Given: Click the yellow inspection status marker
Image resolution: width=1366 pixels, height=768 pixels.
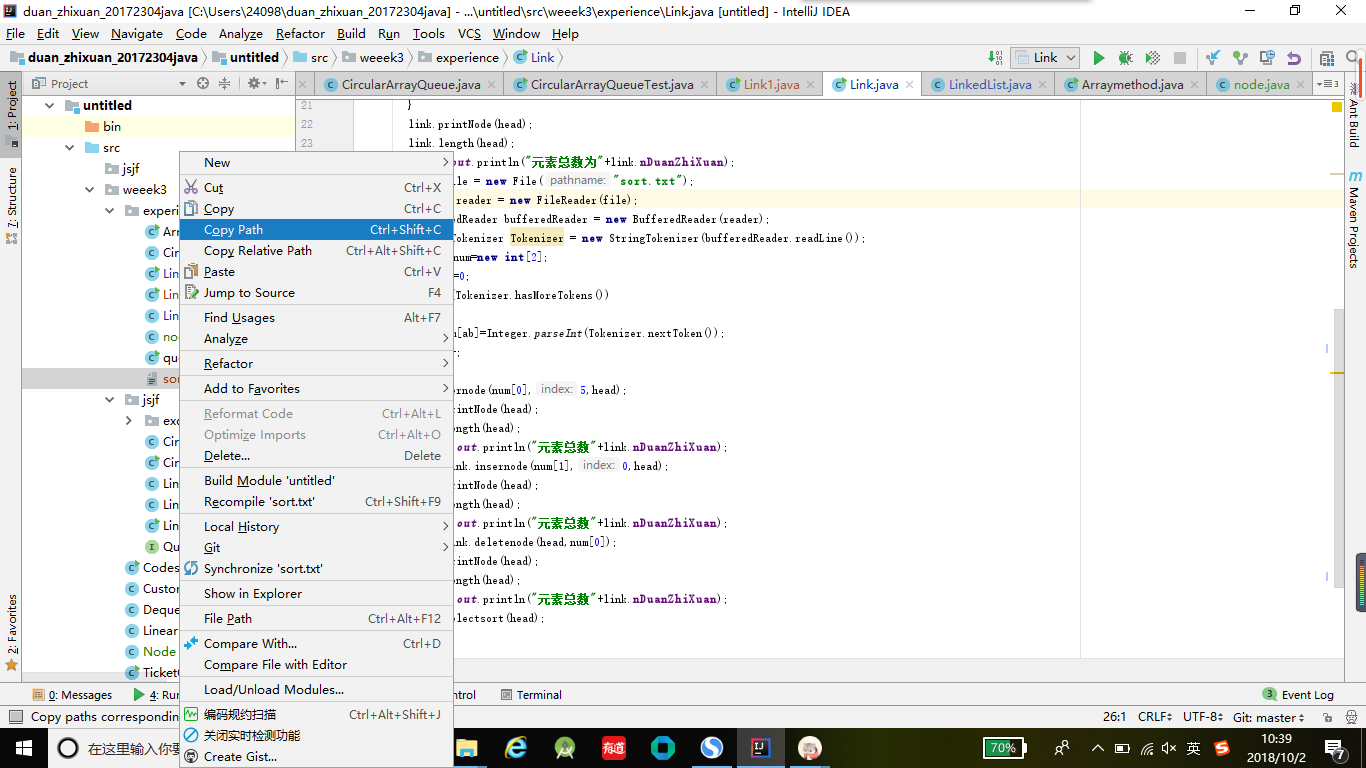Looking at the screenshot, I should click(x=1336, y=106).
